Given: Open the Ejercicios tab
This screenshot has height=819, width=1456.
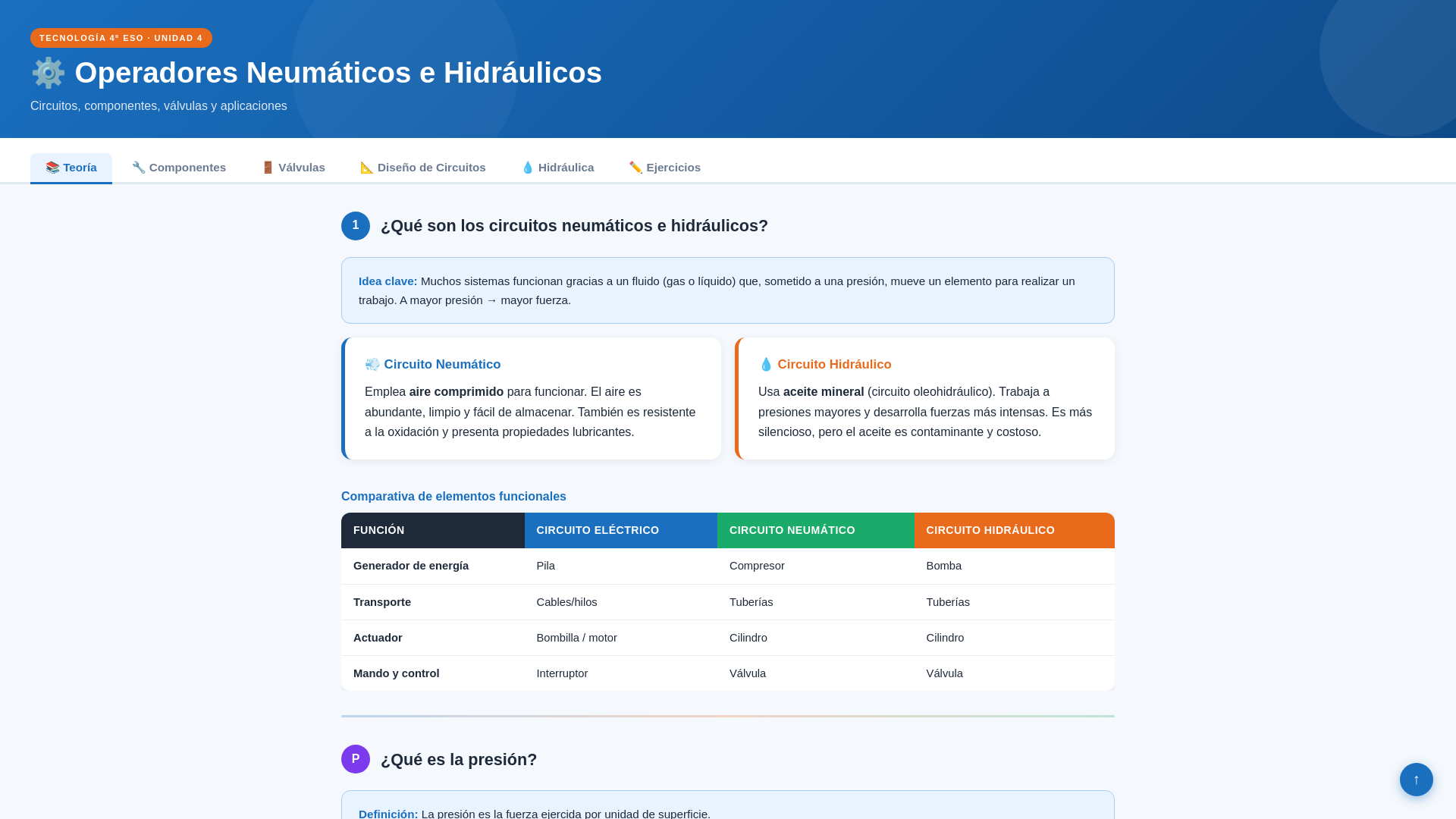Looking at the screenshot, I should [665, 168].
